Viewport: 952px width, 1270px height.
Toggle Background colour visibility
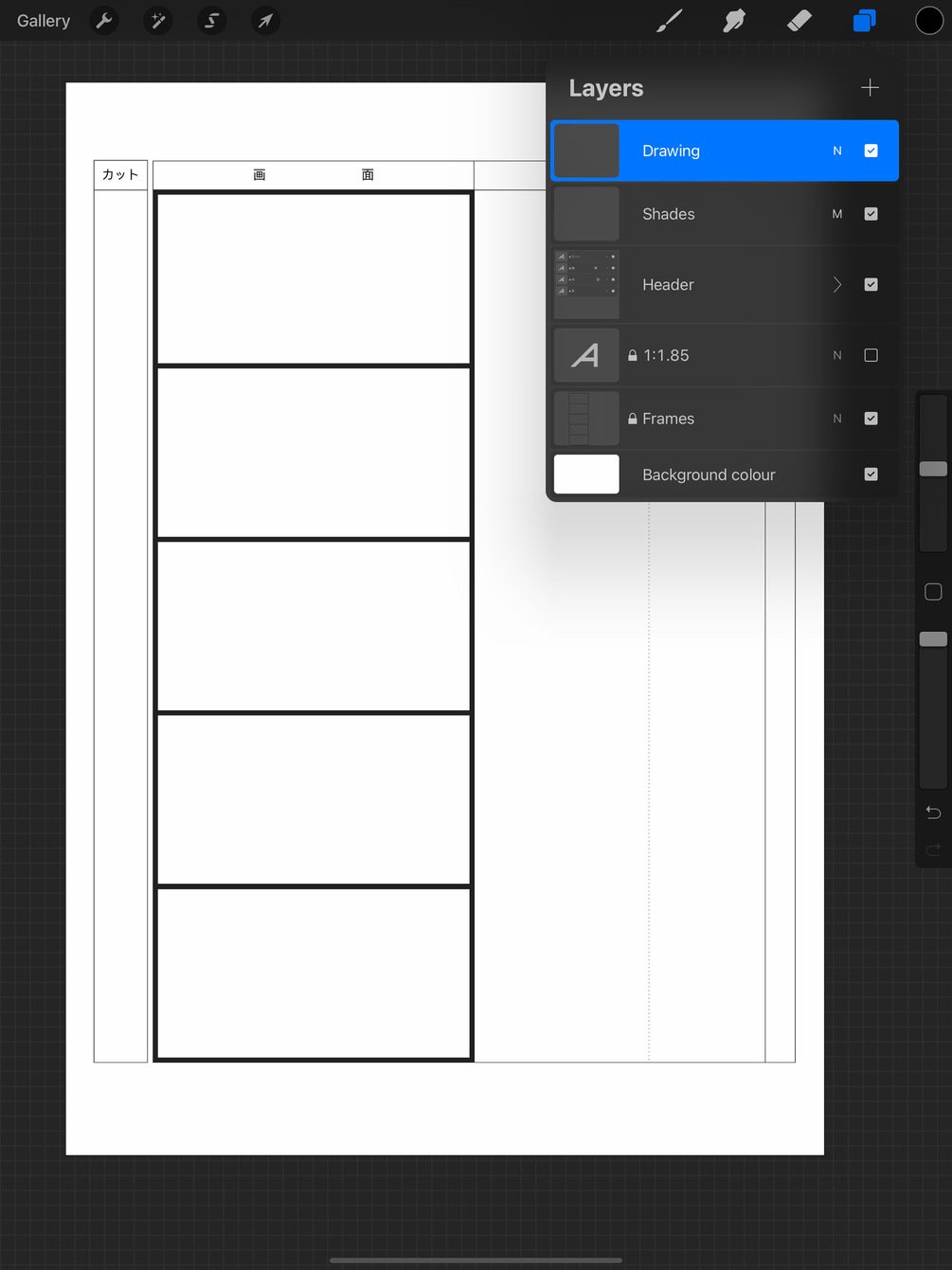[x=871, y=474]
